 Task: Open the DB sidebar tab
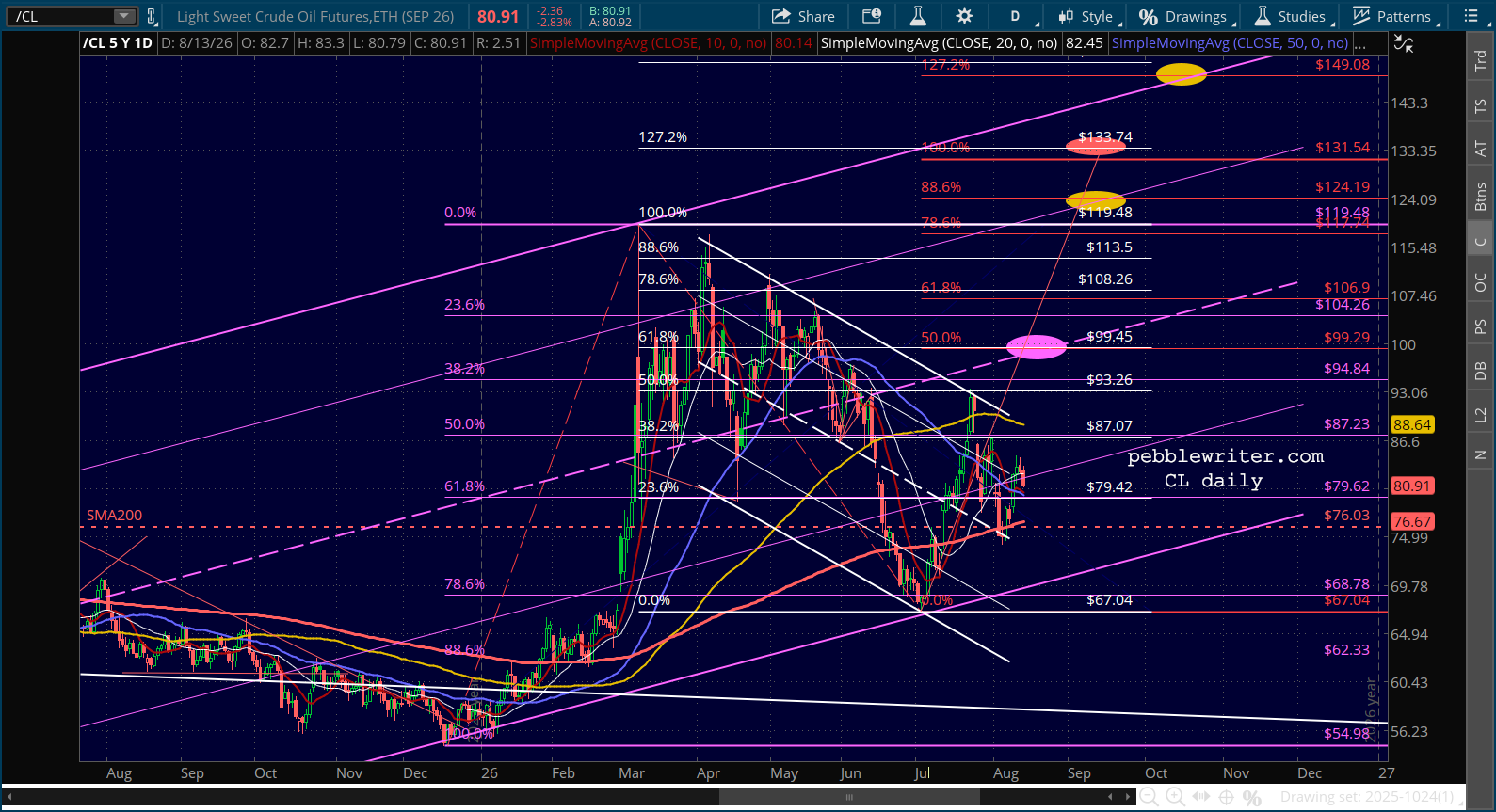(x=1481, y=371)
